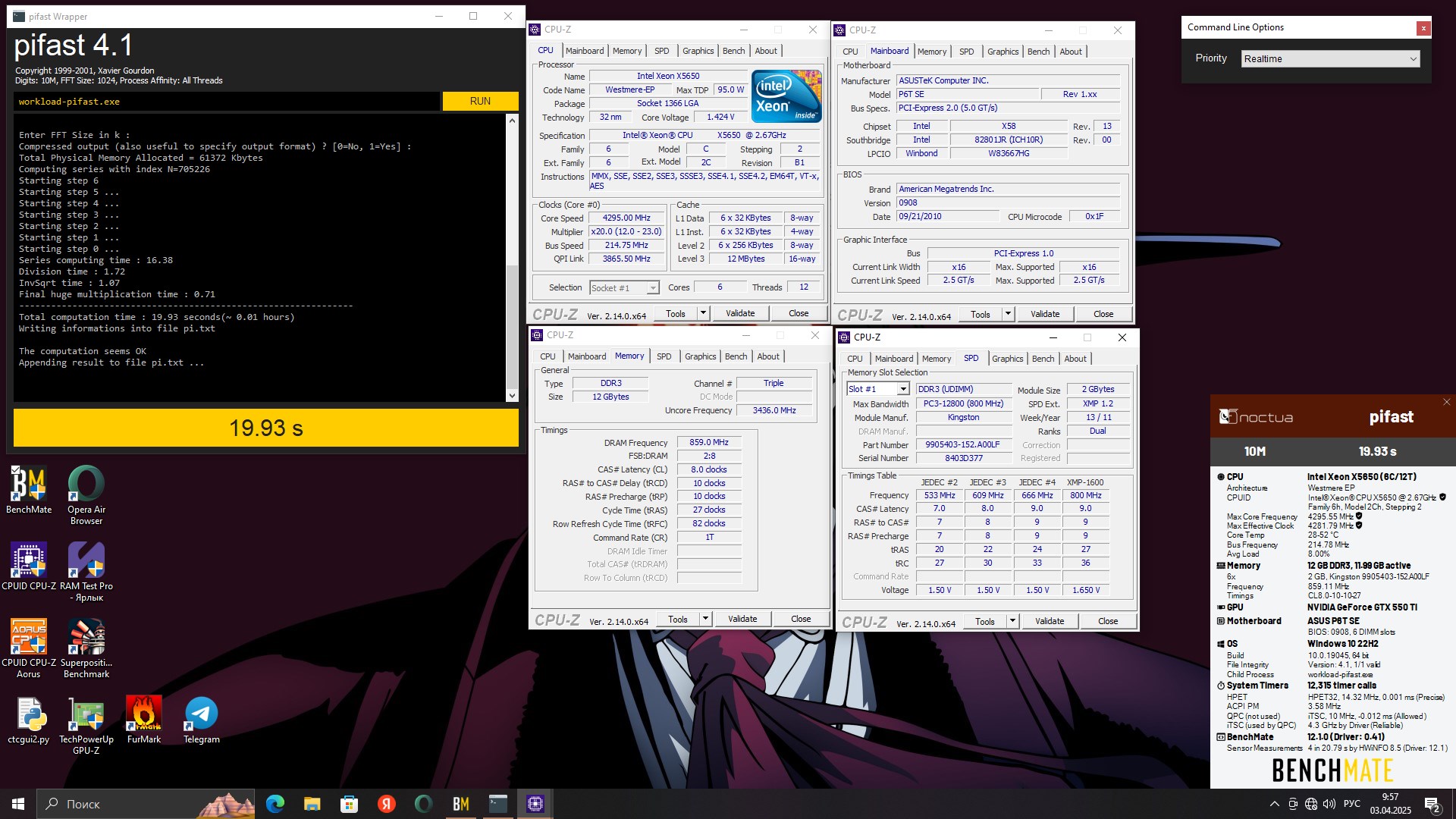Expand Tools arrow in SPD window
Screen dimensions: 1456x819
[1012, 621]
